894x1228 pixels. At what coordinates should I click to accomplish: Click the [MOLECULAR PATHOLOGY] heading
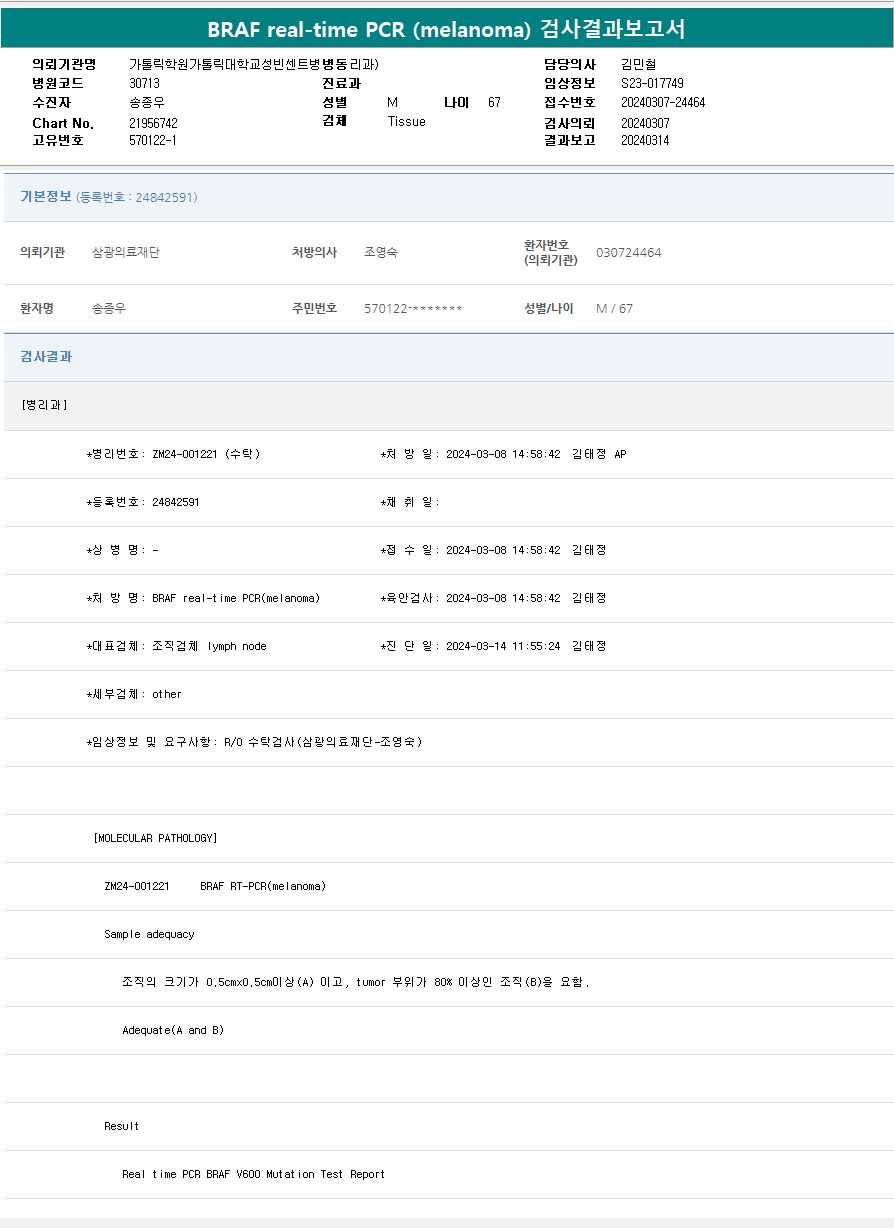(x=155, y=838)
